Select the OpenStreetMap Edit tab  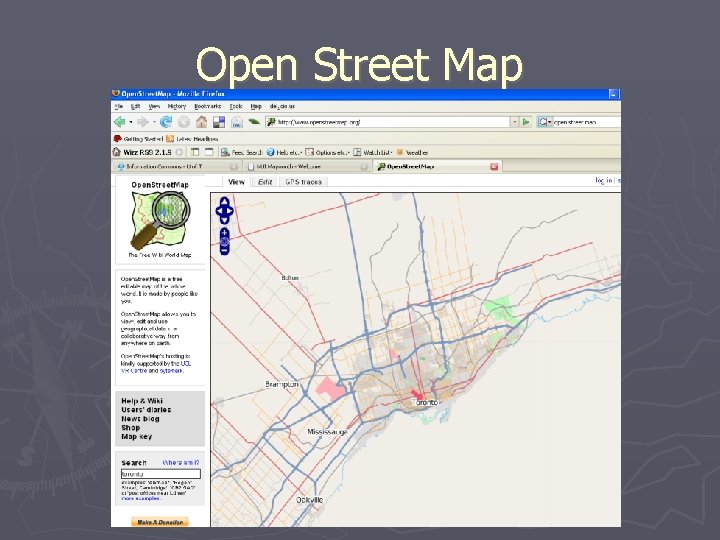pos(265,182)
